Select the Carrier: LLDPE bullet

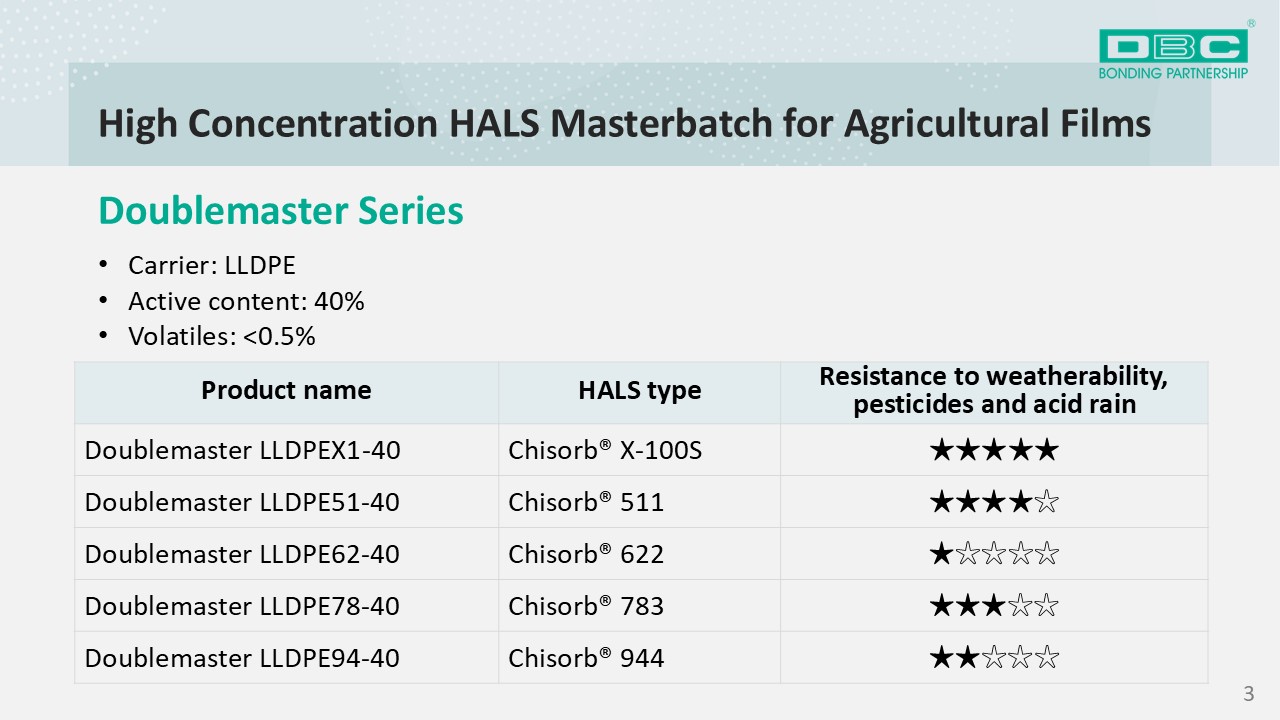212,265
